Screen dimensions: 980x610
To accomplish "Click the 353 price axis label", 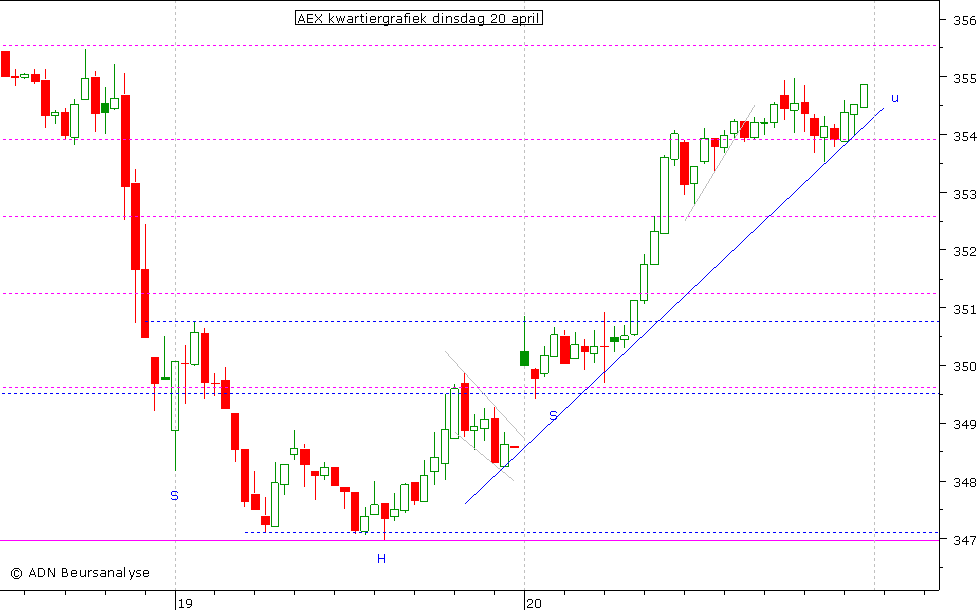I will point(964,194).
